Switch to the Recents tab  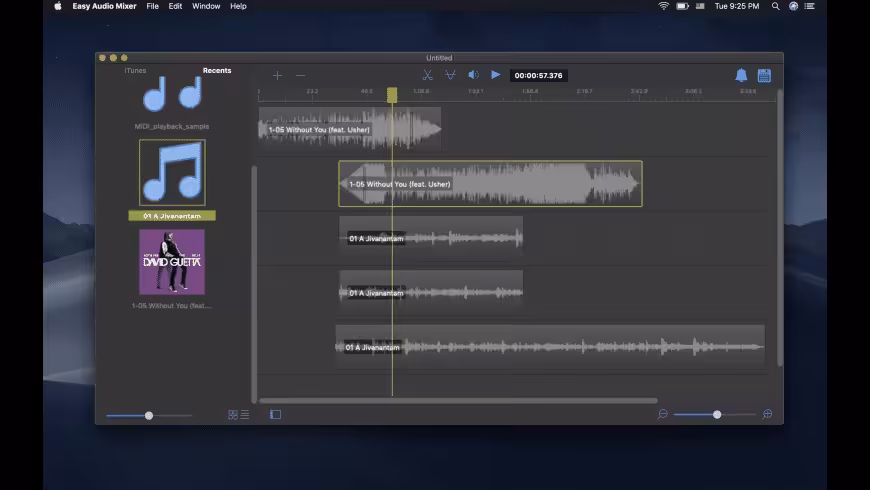tap(217, 70)
